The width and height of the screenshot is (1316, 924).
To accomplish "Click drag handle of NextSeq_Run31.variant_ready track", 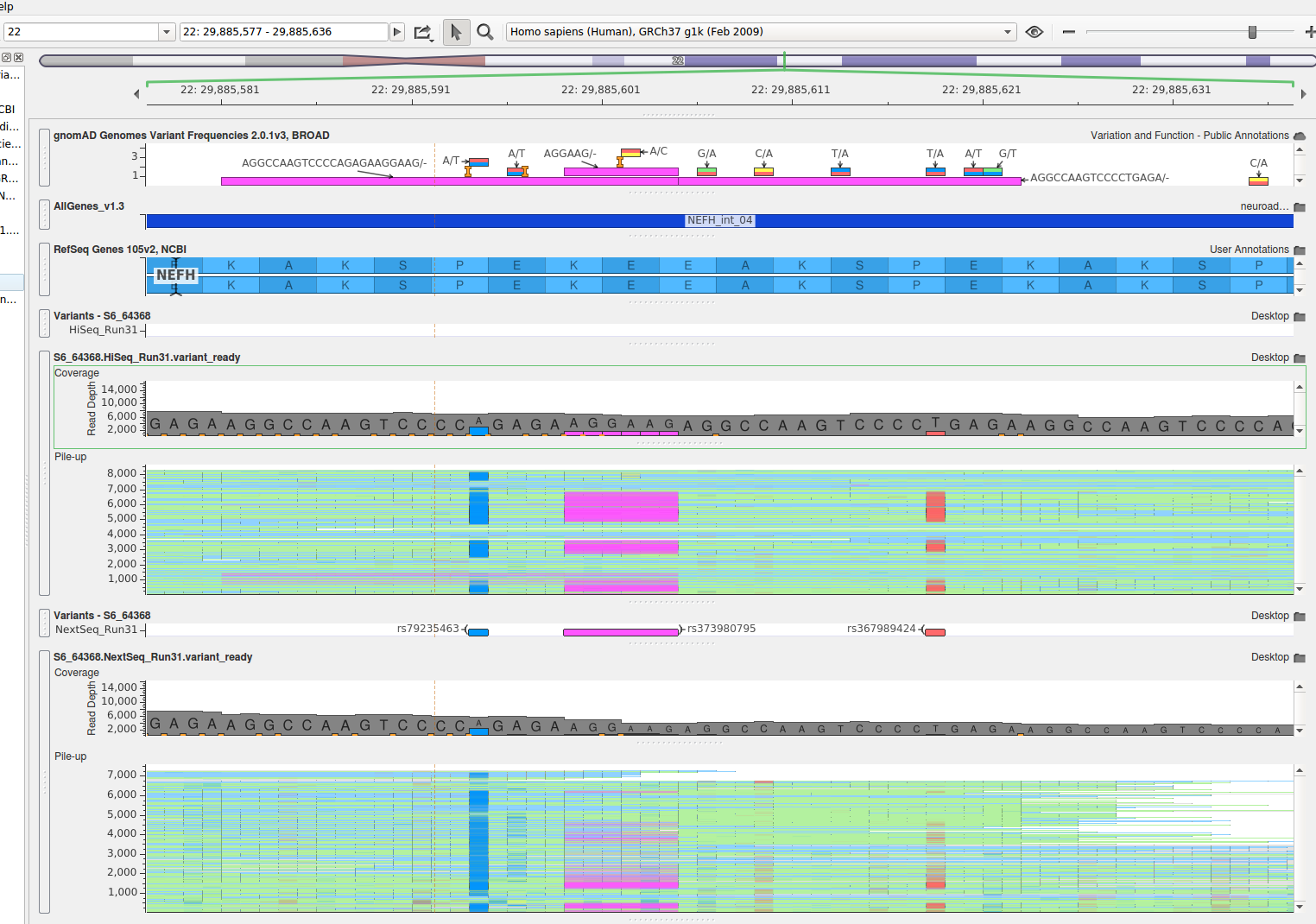I will (45, 782).
